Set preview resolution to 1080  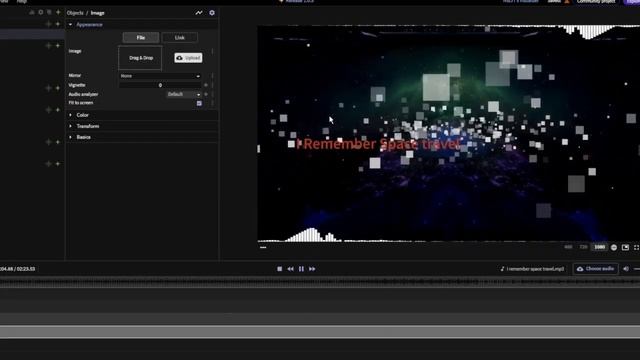(x=600, y=247)
